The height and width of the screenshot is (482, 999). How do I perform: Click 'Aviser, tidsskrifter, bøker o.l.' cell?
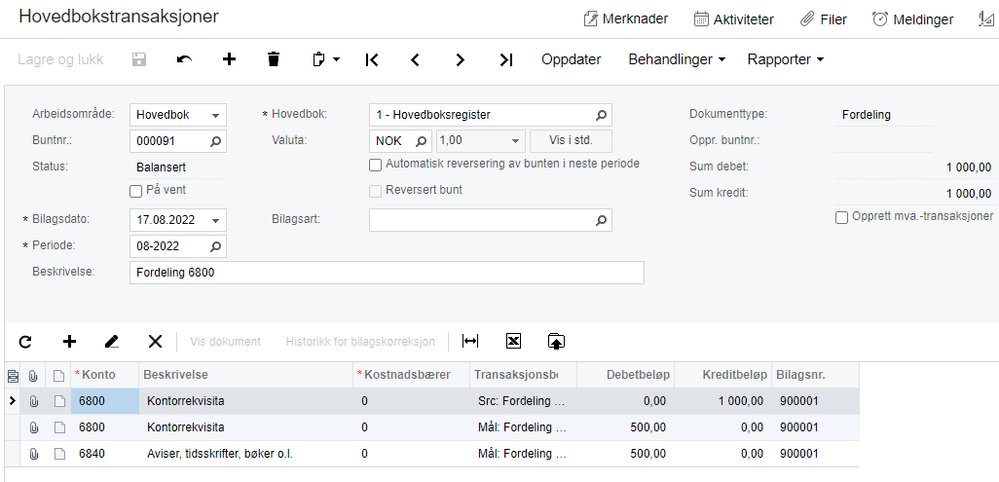click(246, 454)
